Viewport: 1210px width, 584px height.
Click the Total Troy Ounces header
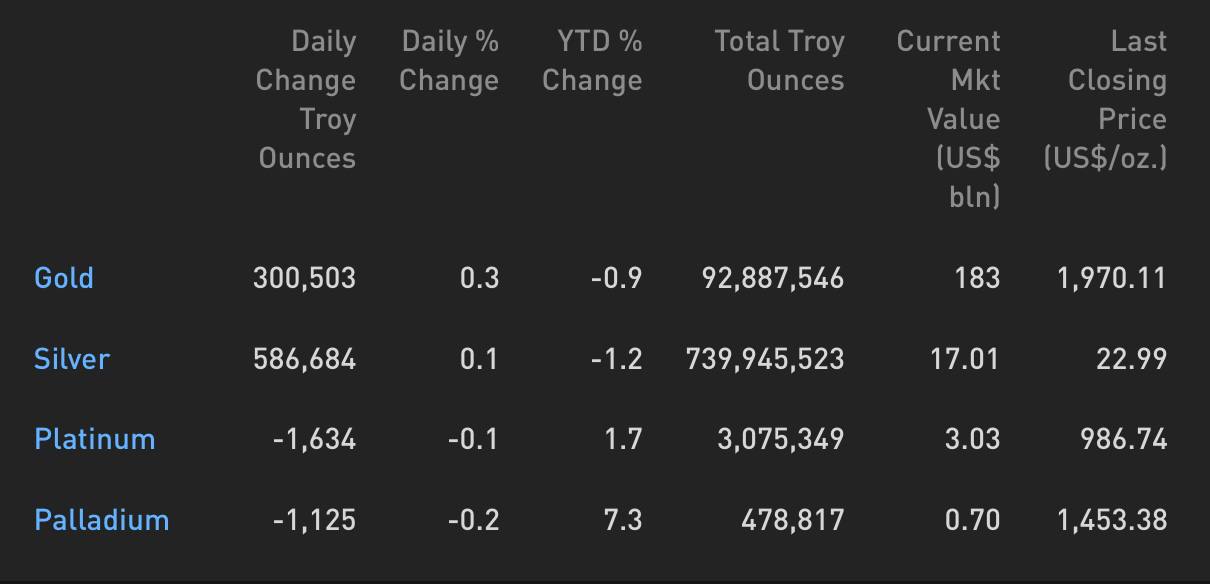click(779, 61)
